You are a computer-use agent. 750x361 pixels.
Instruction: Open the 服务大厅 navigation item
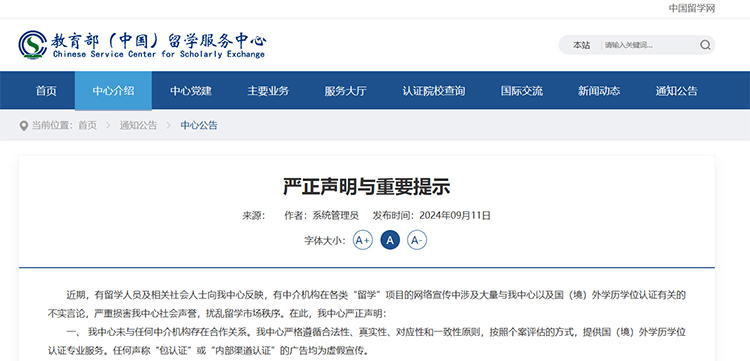[345, 91]
